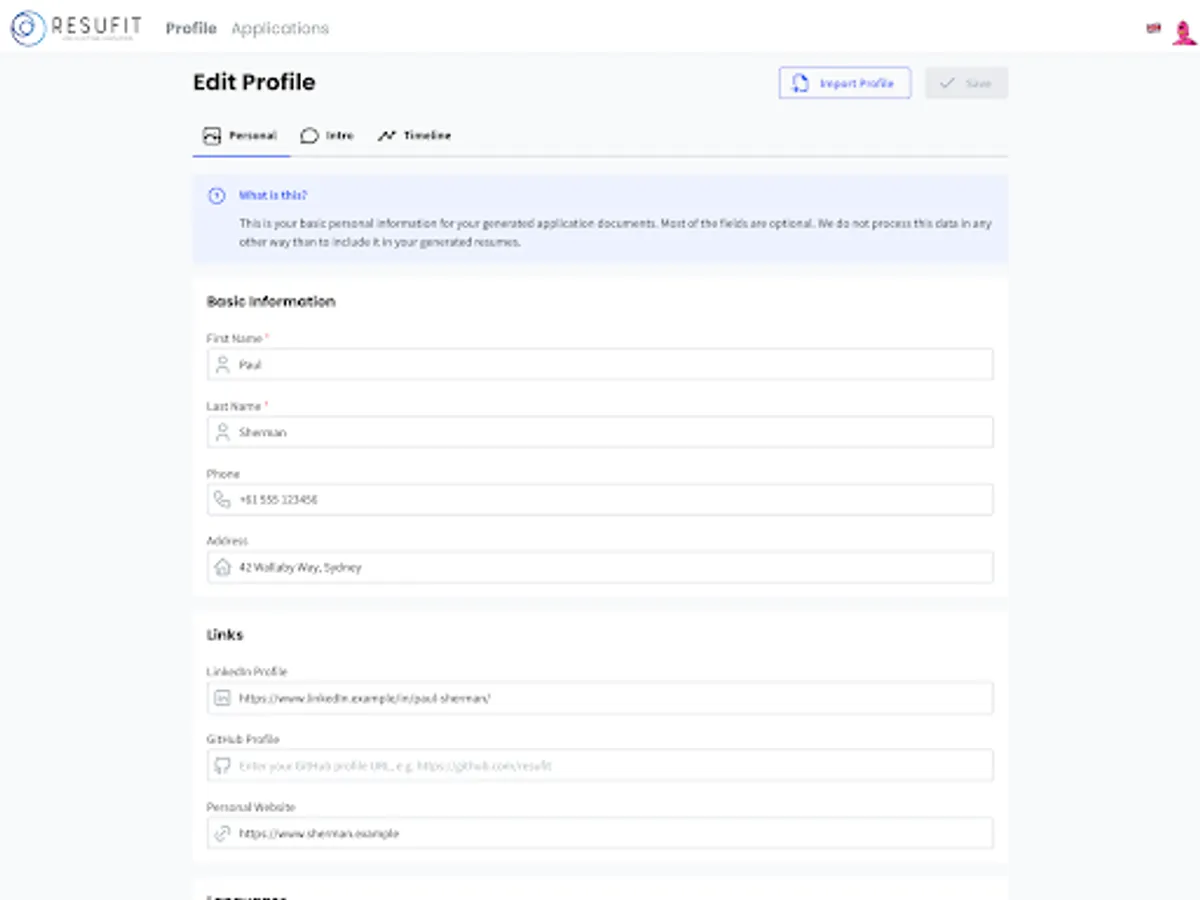The height and width of the screenshot is (900, 1200).
Task: Click the link icon in Personal Website field
Action: click(x=222, y=833)
